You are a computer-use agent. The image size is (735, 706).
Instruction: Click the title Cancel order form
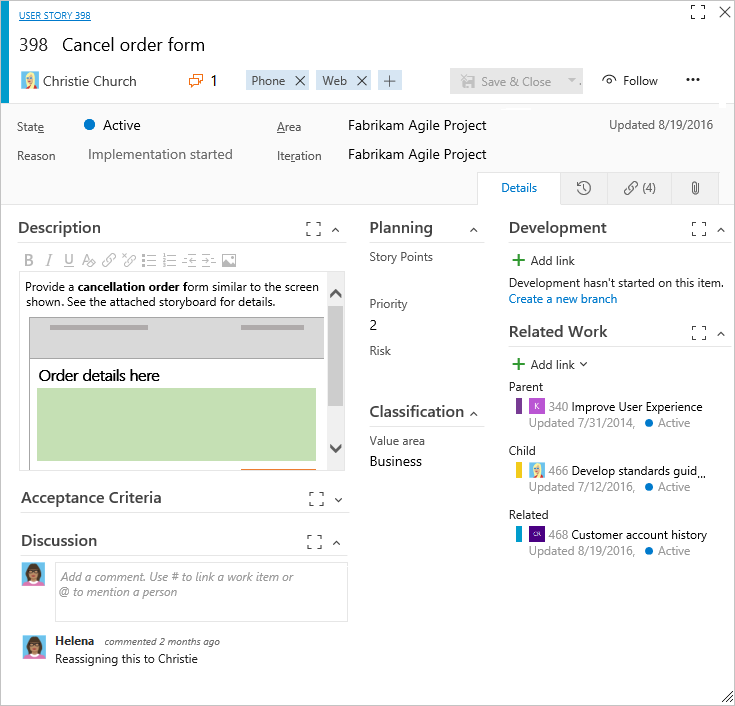pyautogui.click(x=133, y=45)
